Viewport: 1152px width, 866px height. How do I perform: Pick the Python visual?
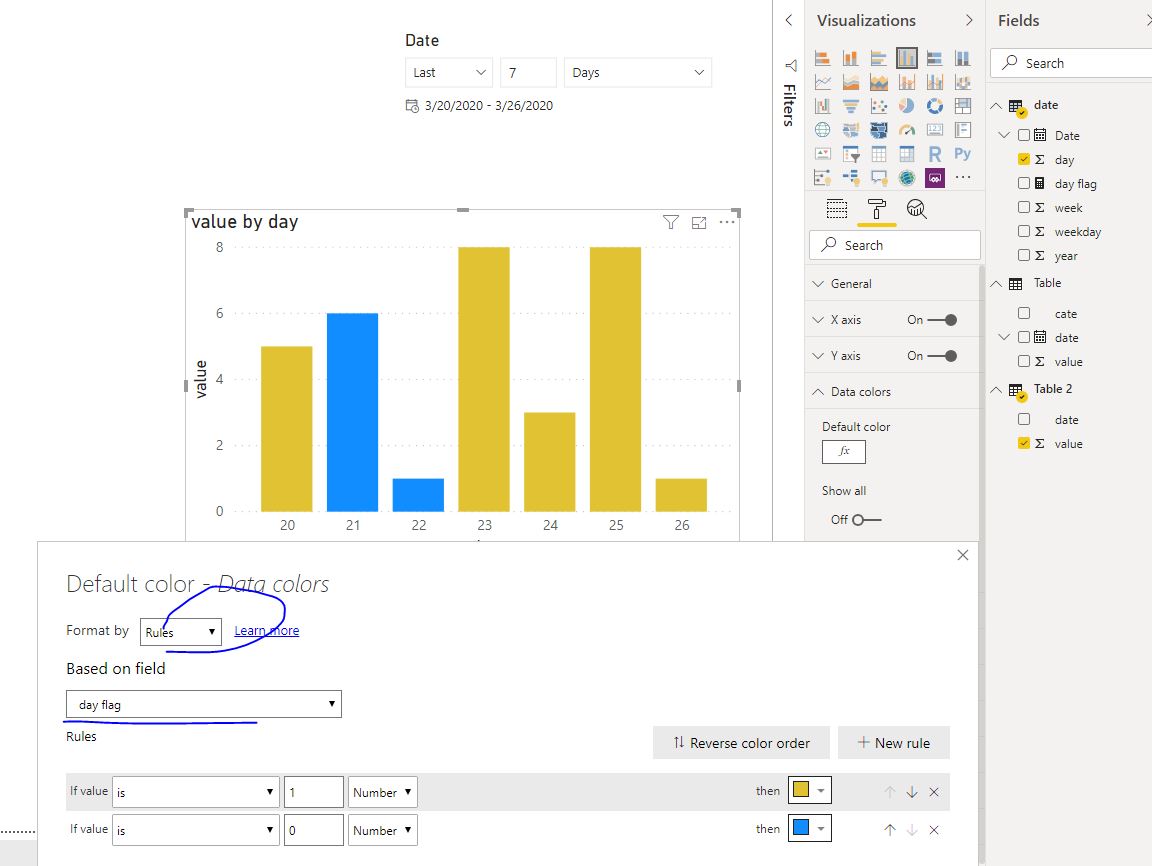[x=962, y=154]
